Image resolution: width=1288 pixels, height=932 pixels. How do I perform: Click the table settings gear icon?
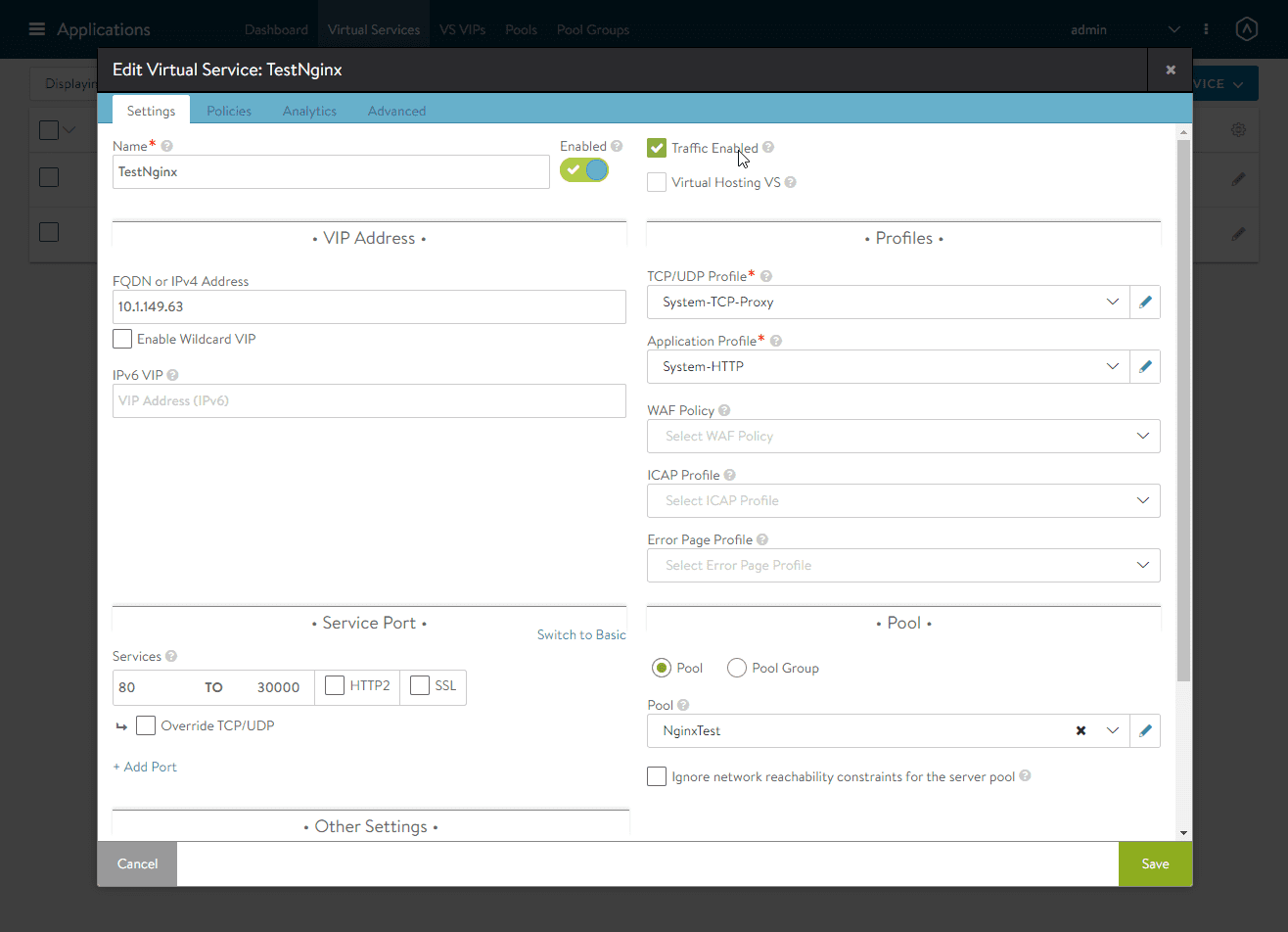pos(1238,130)
